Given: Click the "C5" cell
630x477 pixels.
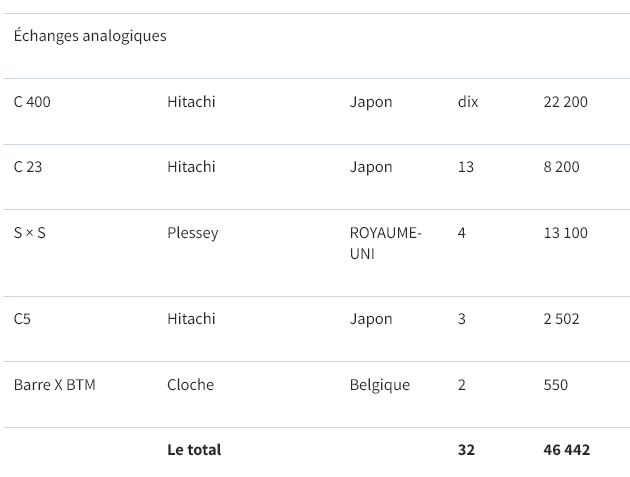Looking at the screenshot, I should pos(22,319).
